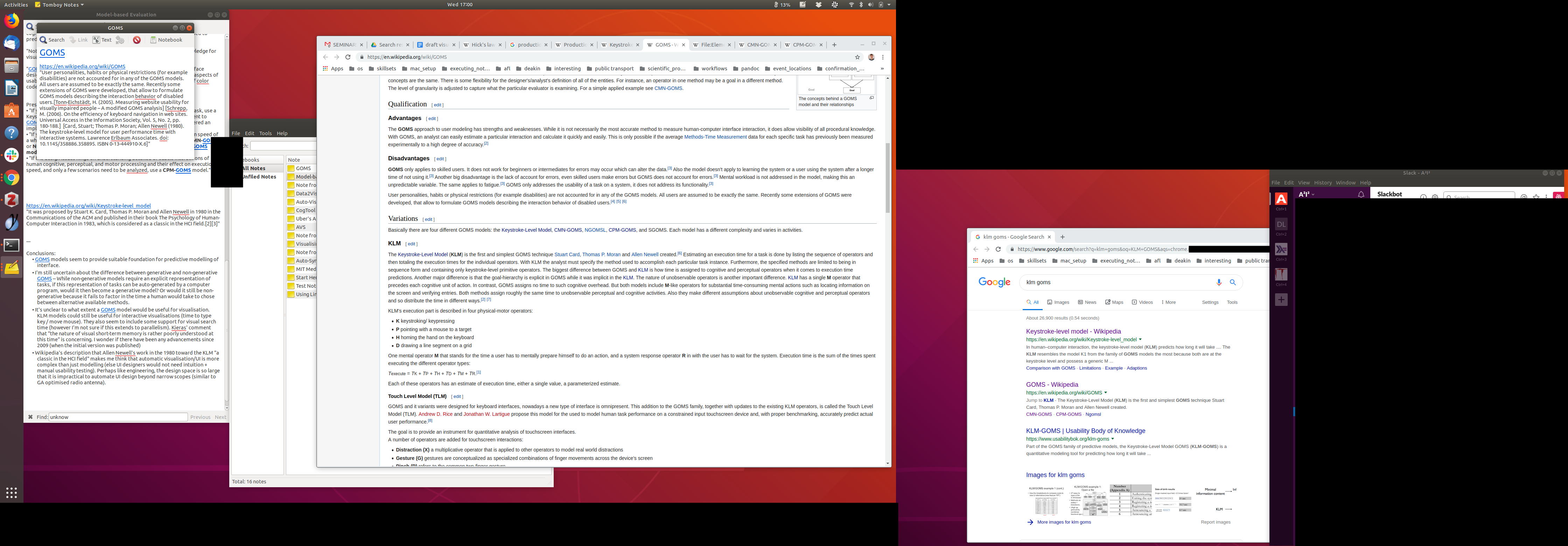Image resolution: width=1568 pixels, height=546 pixels.
Task: Open the Tools menu in Tomboy search window
Action: 265,133
